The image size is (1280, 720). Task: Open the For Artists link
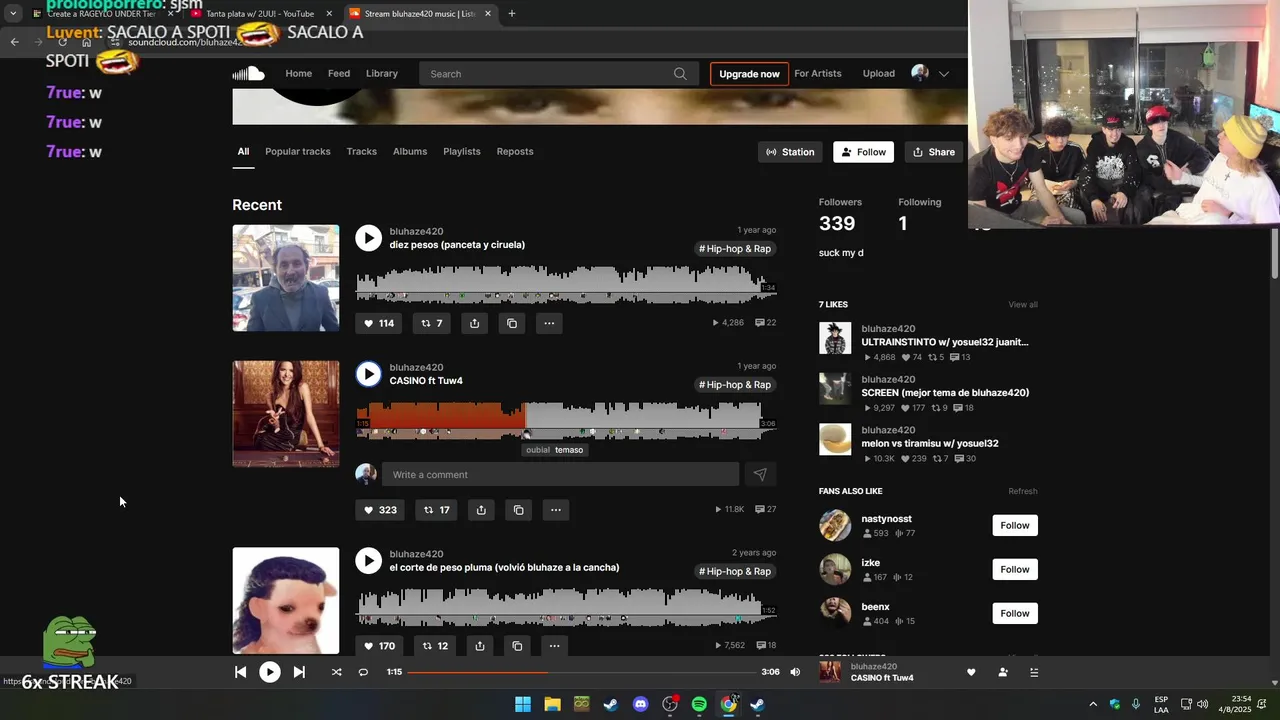(x=818, y=74)
